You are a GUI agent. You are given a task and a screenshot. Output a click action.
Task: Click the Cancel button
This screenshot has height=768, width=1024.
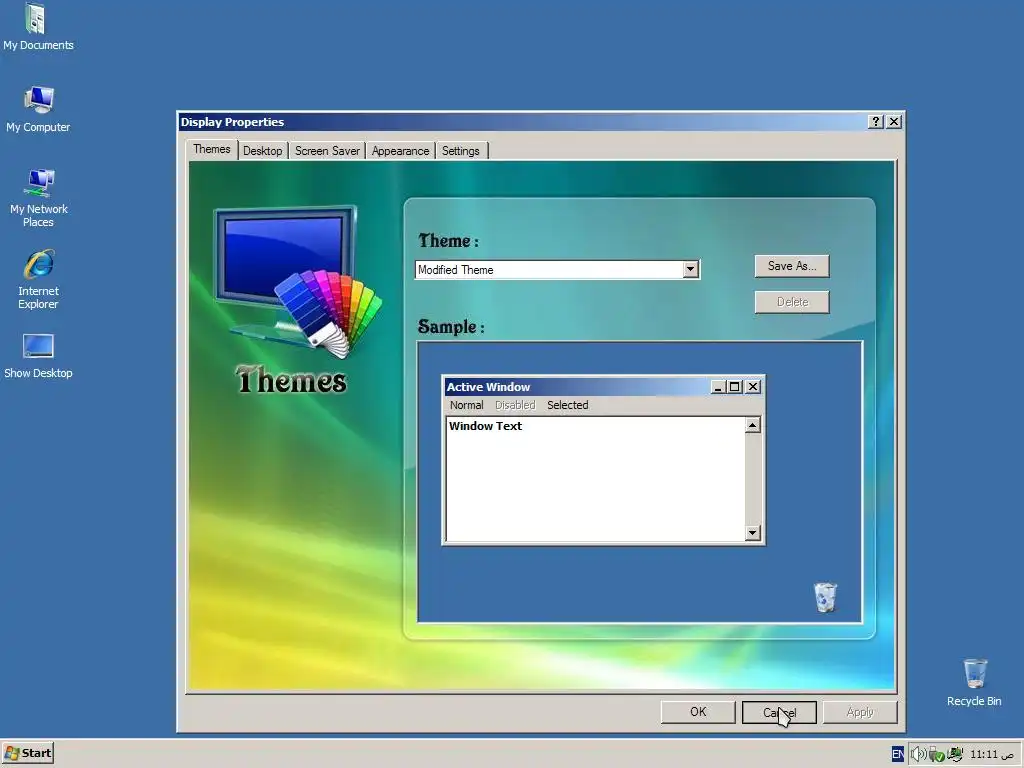pos(779,712)
